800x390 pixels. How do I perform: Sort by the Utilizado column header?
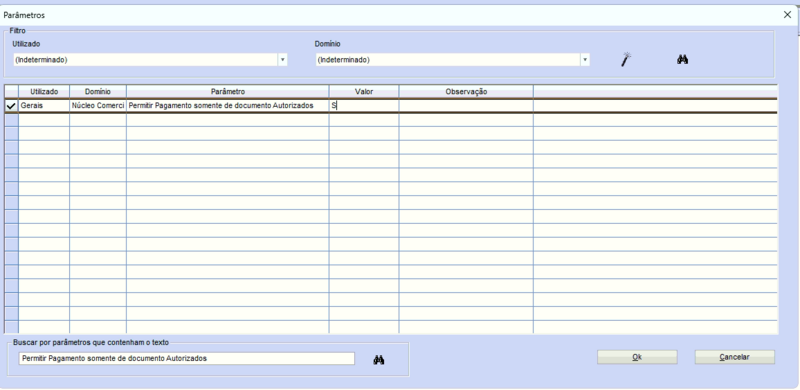click(x=44, y=91)
